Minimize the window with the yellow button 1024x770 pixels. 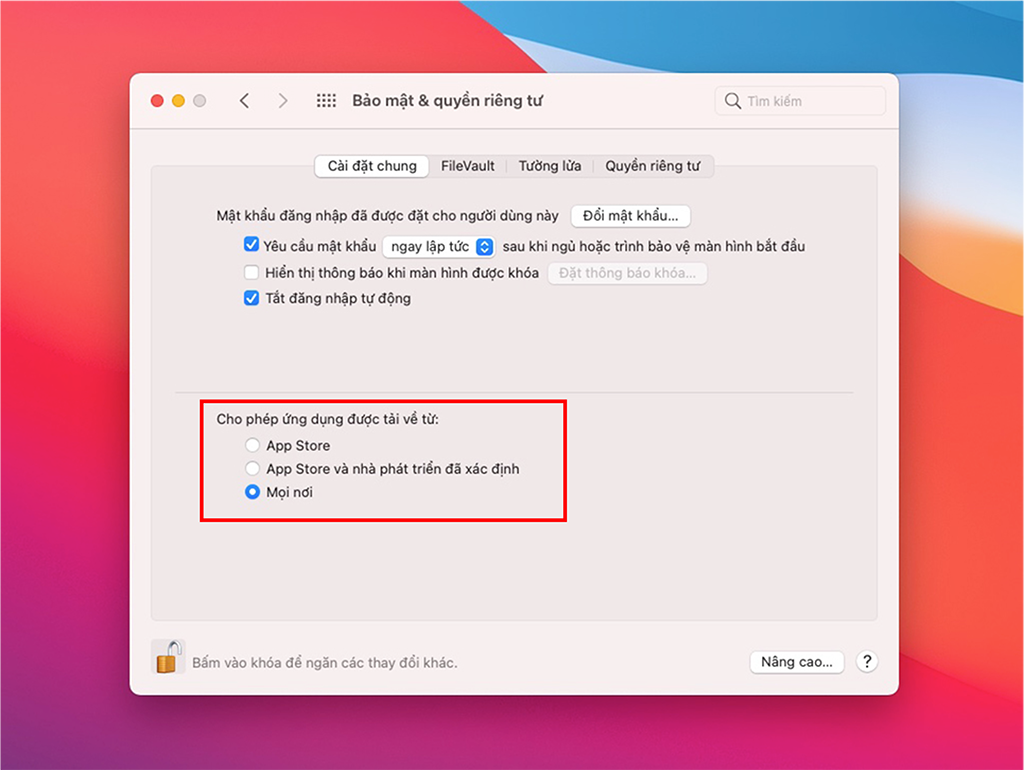(x=178, y=101)
